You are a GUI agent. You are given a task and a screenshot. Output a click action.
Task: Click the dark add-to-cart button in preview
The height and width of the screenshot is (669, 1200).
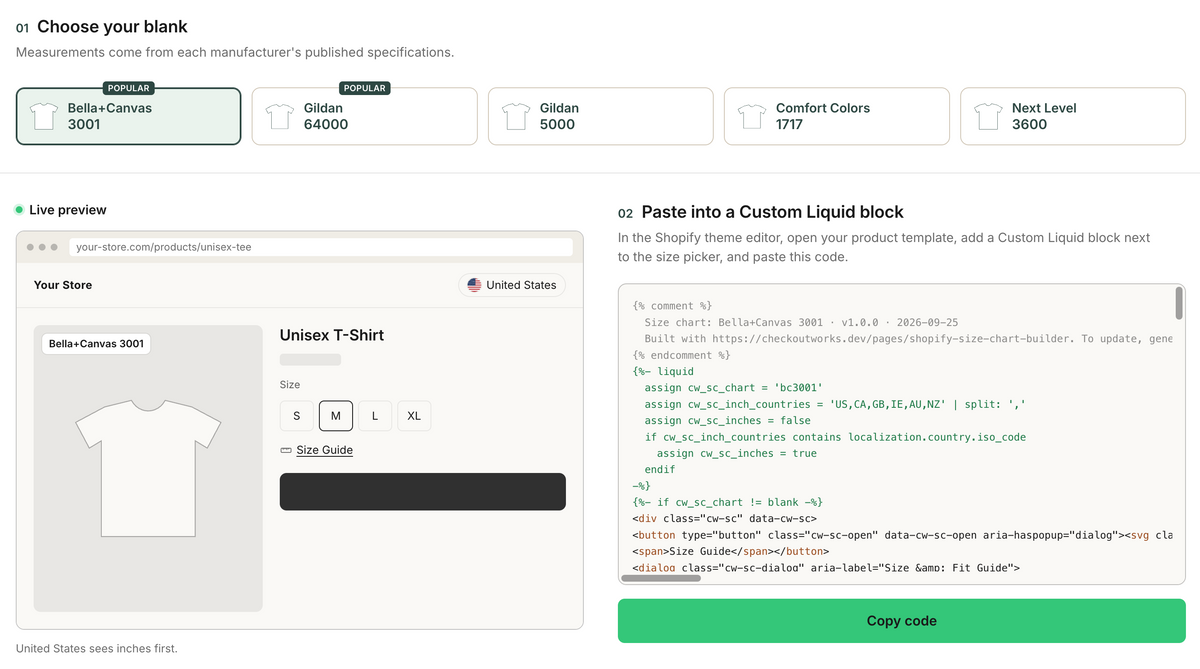[x=423, y=492]
